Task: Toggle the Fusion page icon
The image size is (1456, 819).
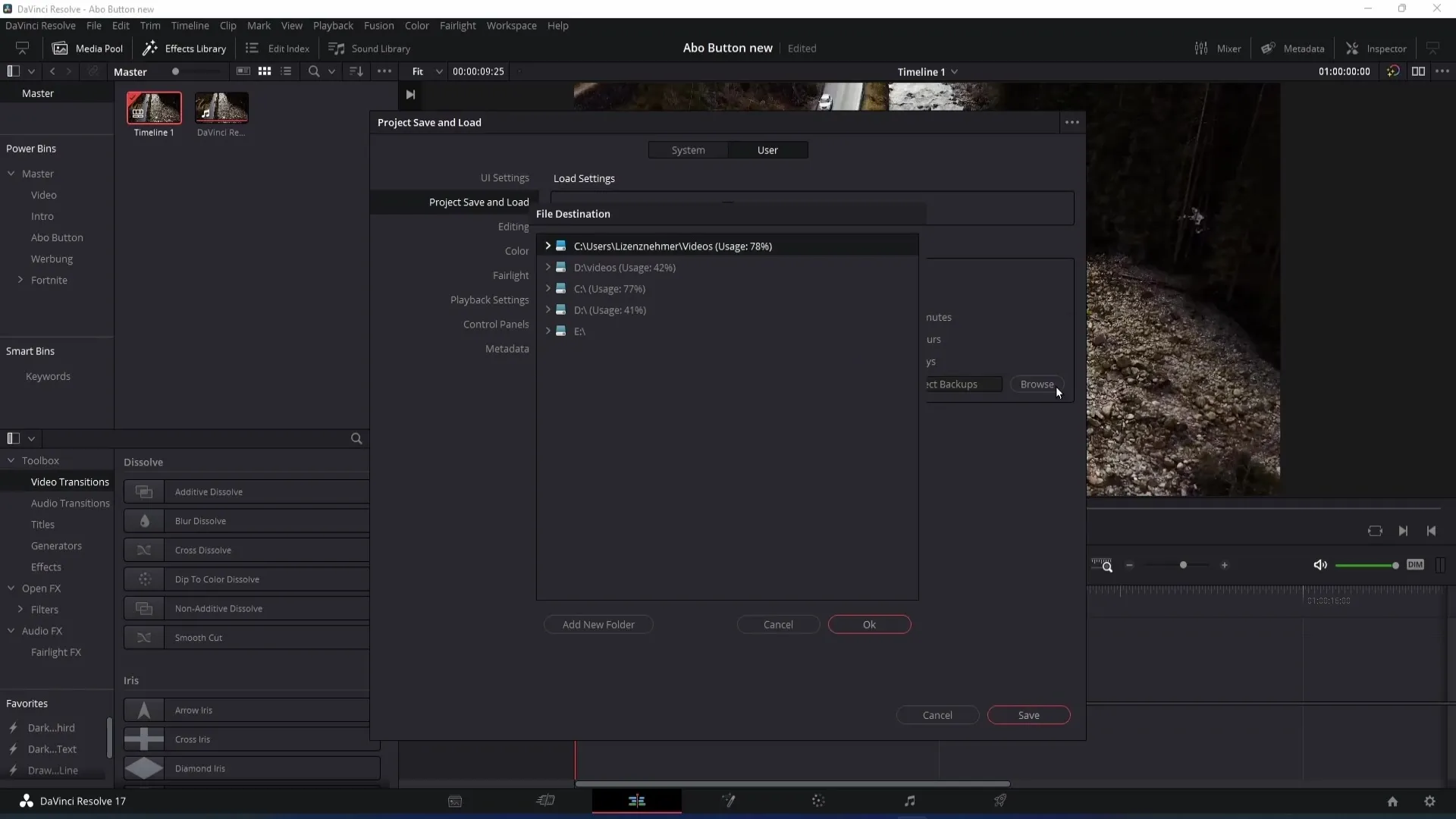Action: click(x=729, y=800)
